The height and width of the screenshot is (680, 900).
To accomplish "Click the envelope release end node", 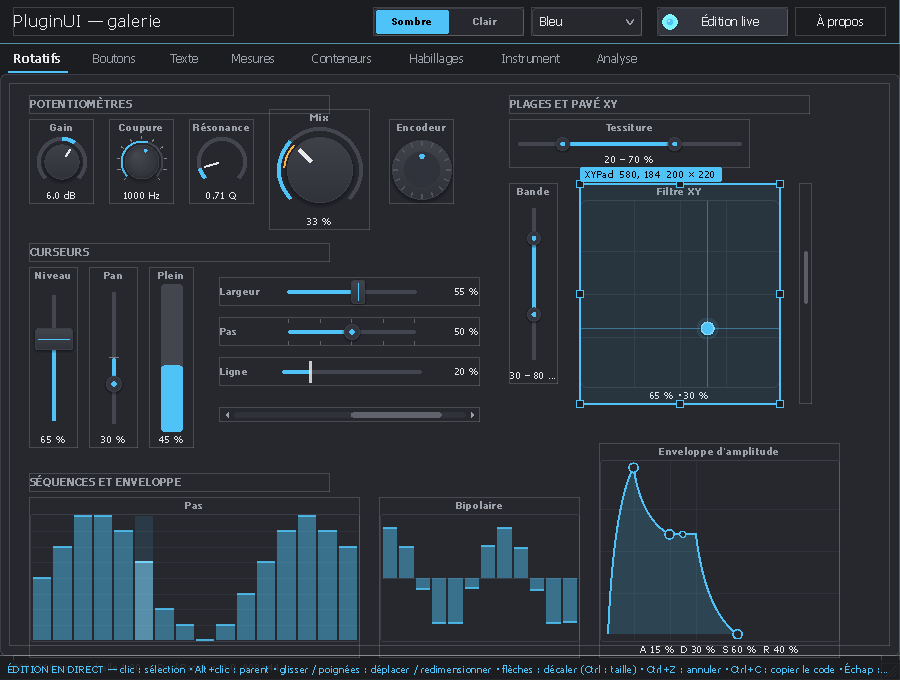I will click(738, 634).
